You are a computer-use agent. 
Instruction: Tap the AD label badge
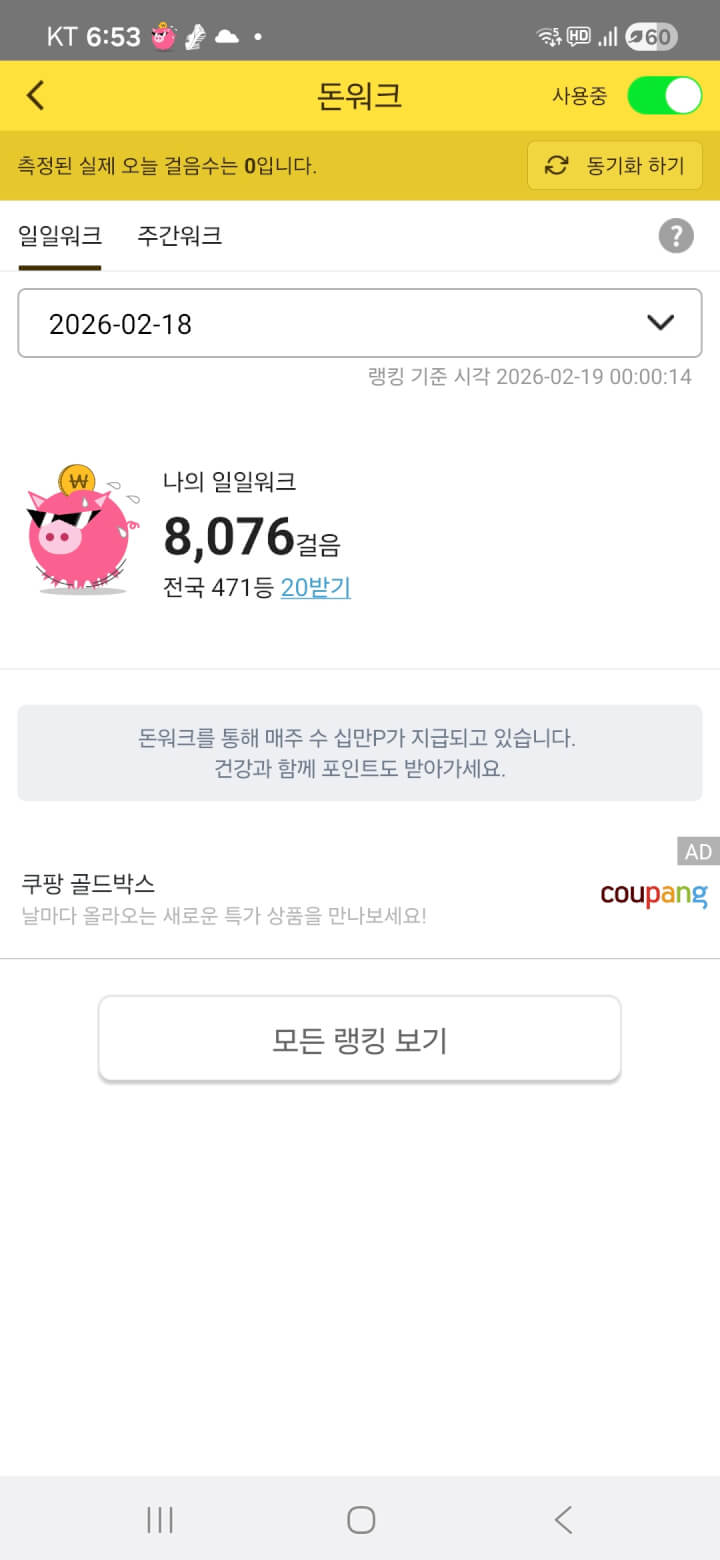pyautogui.click(x=698, y=852)
